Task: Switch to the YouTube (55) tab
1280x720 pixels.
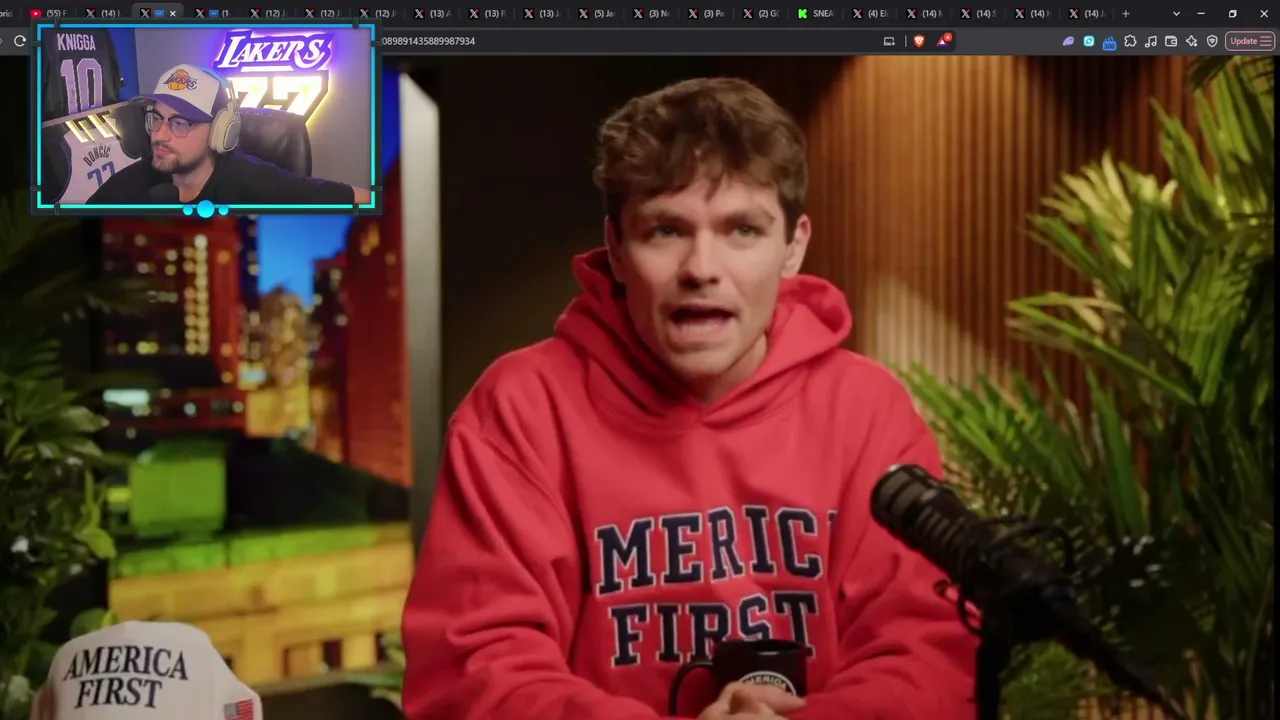Action: coord(47,13)
